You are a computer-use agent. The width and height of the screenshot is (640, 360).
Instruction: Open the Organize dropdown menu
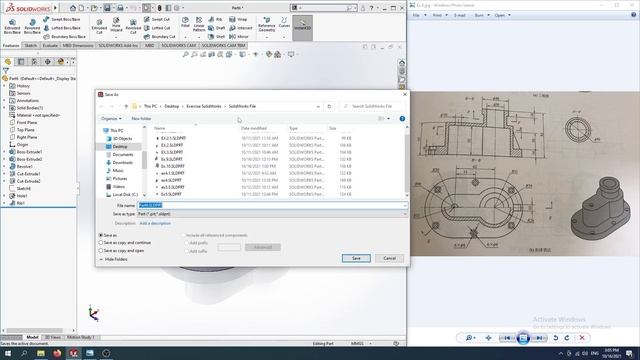[x=111, y=118]
